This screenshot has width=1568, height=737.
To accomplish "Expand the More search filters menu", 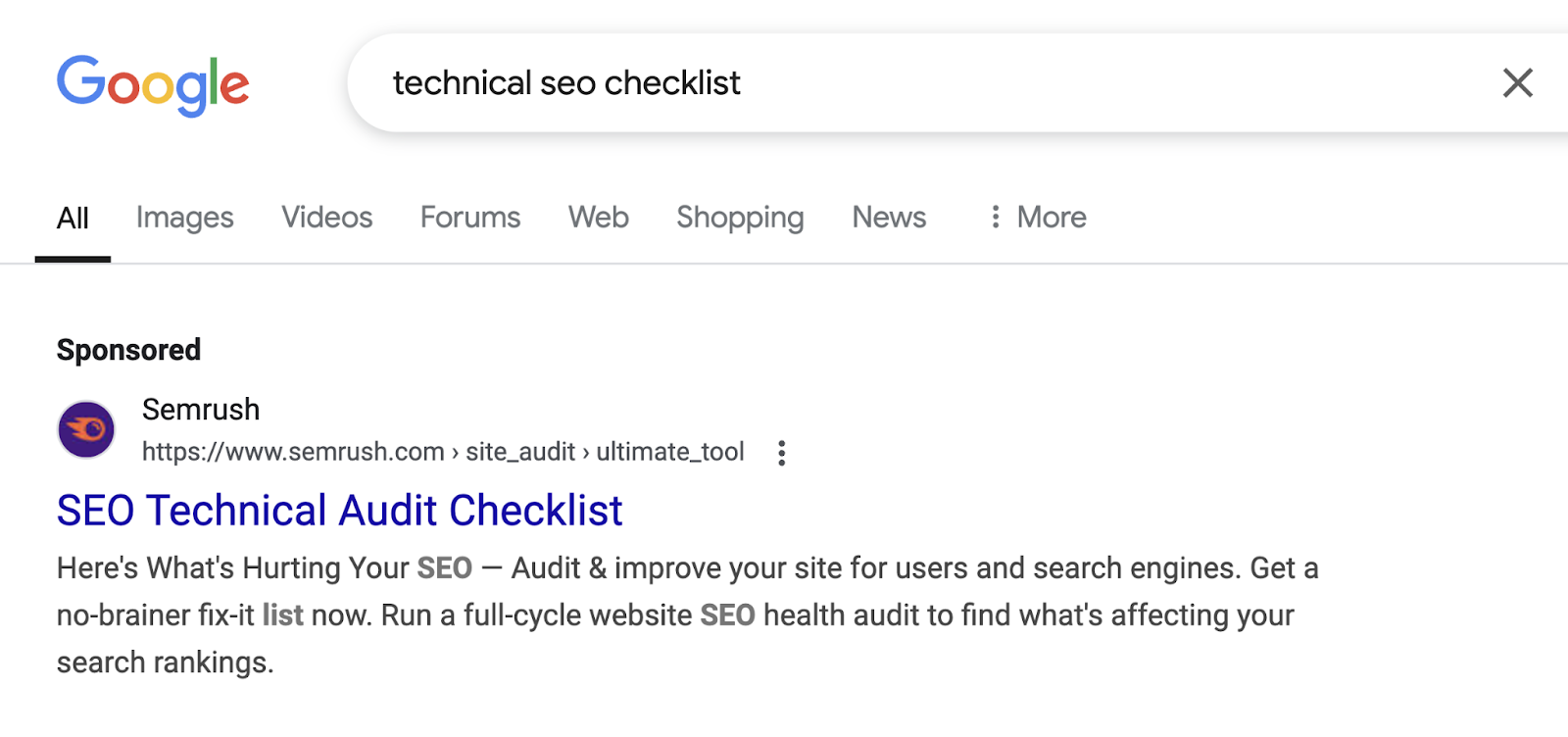I will pyautogui.click(x=1038, y=218).
